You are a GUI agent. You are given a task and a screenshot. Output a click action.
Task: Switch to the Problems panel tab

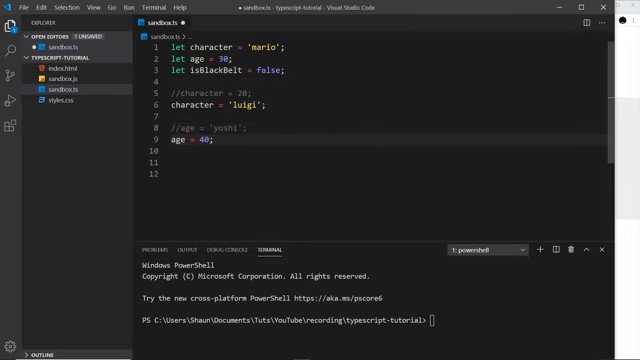coord(155,250)
